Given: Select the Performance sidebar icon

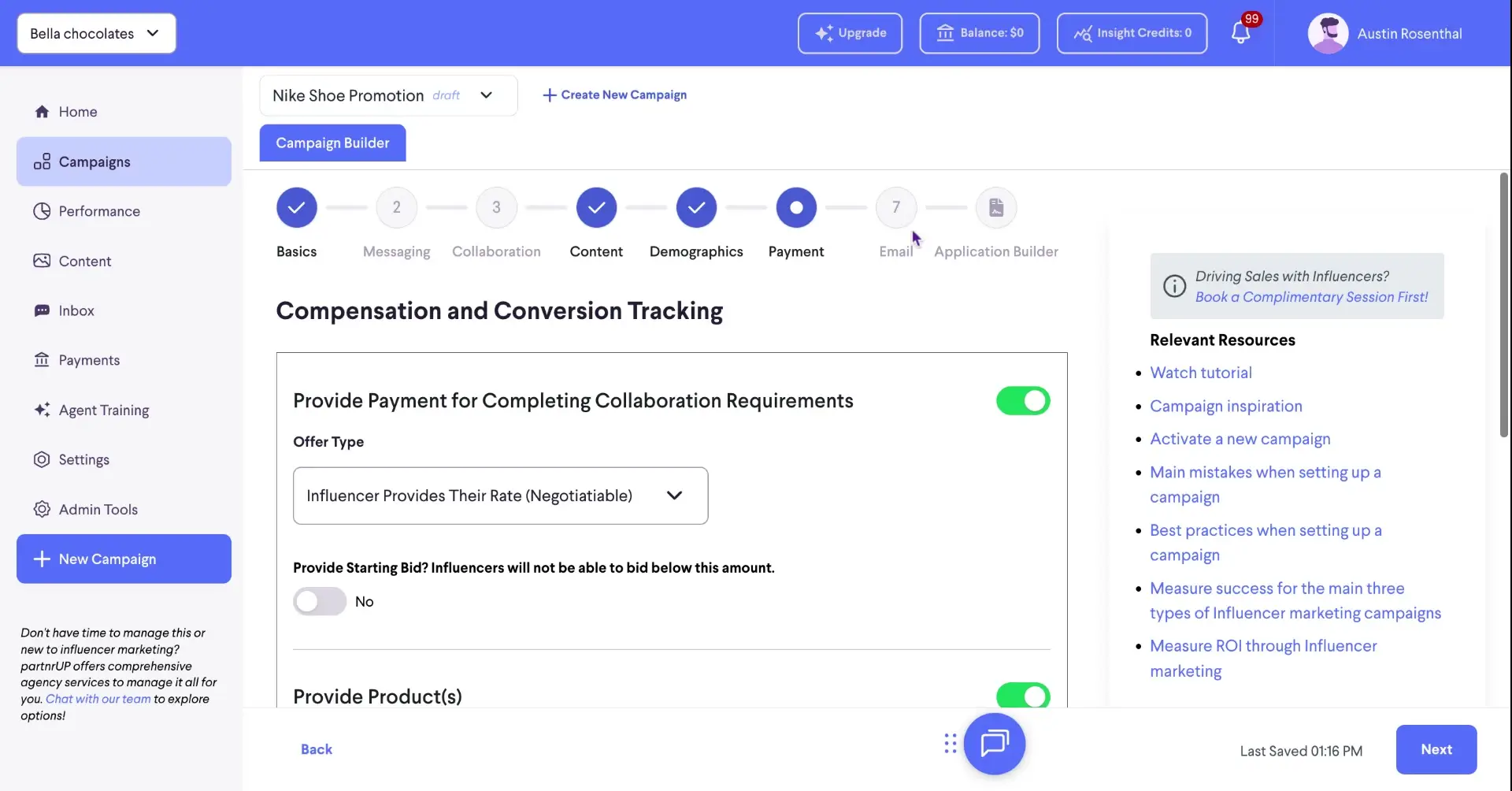Looking at the screenshot, I should 42,211.
